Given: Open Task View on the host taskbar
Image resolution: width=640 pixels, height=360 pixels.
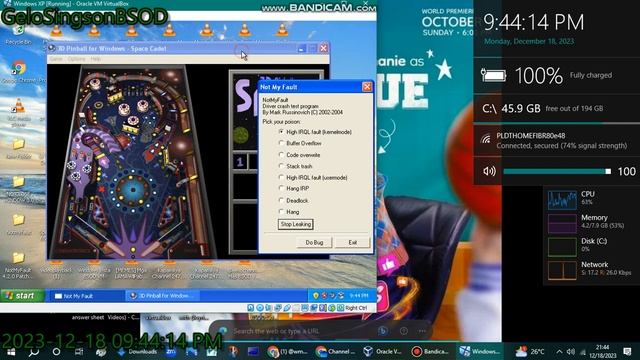Looking at the screenshot, I should pyautogui.click(x=79, y=351).
